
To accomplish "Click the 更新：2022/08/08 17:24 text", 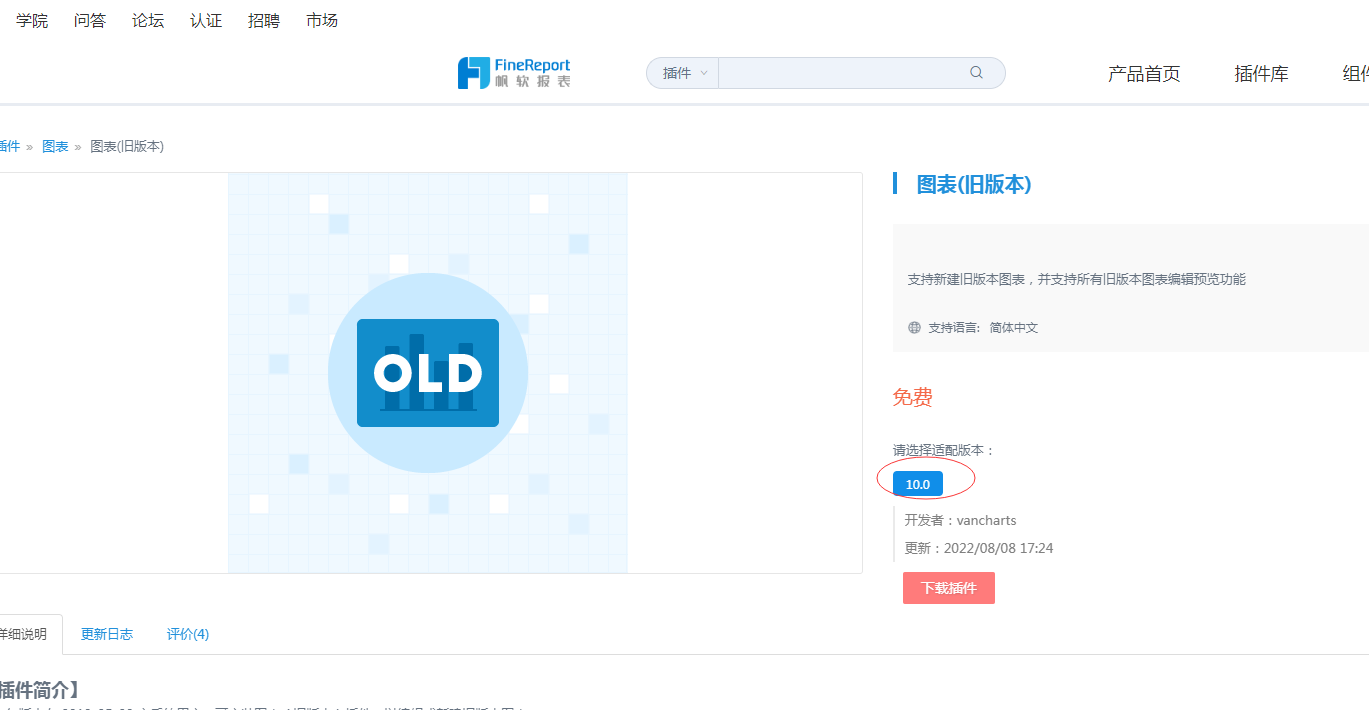I will (979, 548).
